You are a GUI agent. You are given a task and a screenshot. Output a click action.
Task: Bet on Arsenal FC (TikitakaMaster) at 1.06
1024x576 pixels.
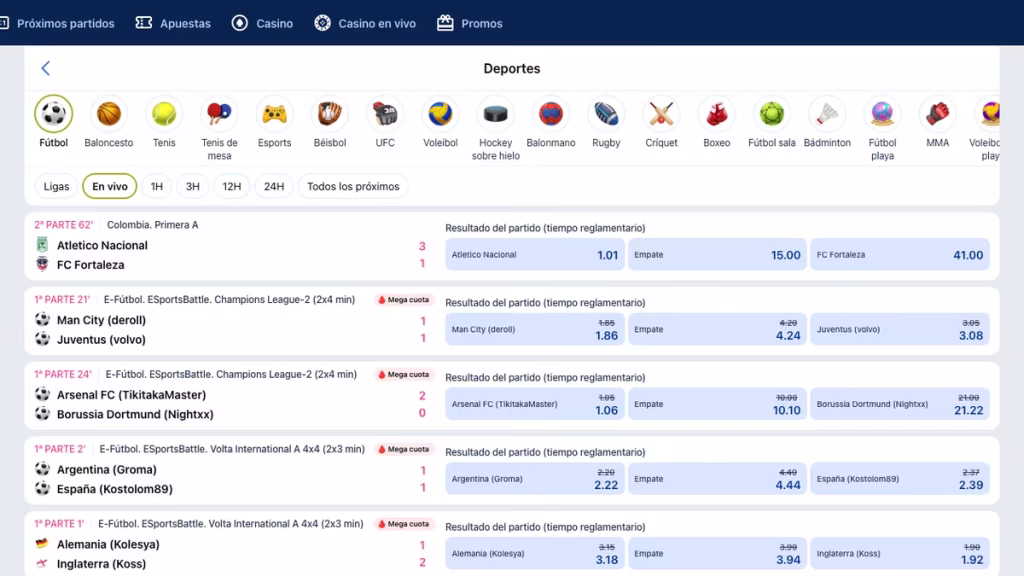535,404
